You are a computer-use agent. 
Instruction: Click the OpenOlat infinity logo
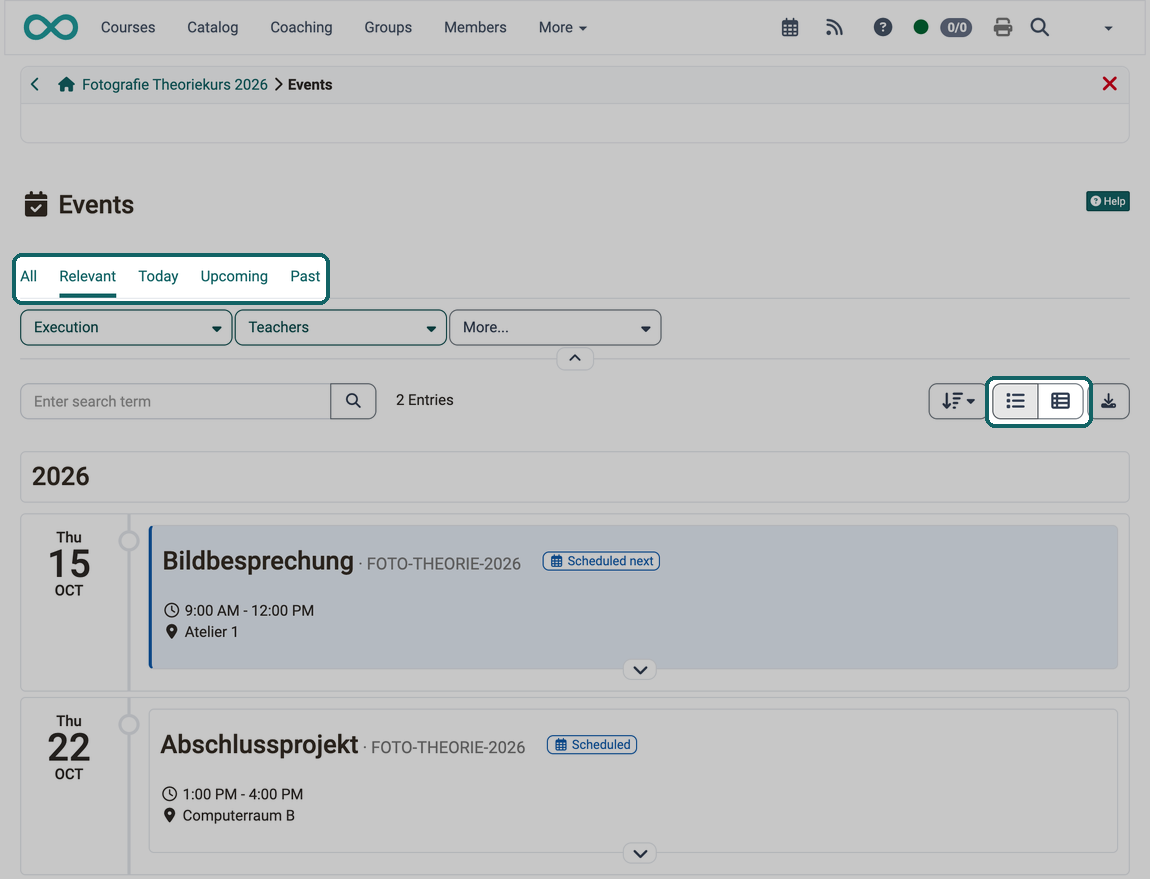[51, 27]
